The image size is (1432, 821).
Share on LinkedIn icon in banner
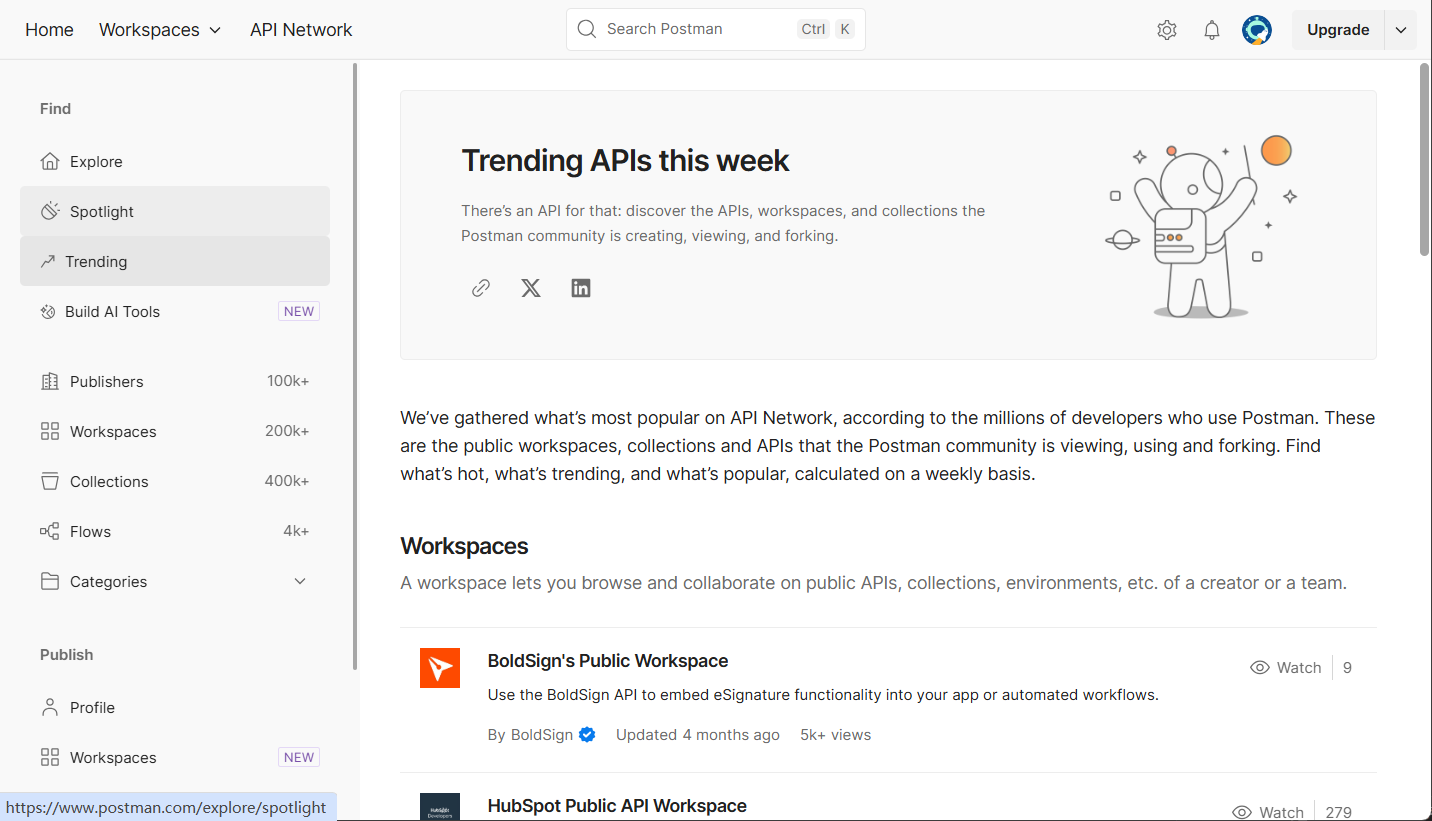point(581,288)
